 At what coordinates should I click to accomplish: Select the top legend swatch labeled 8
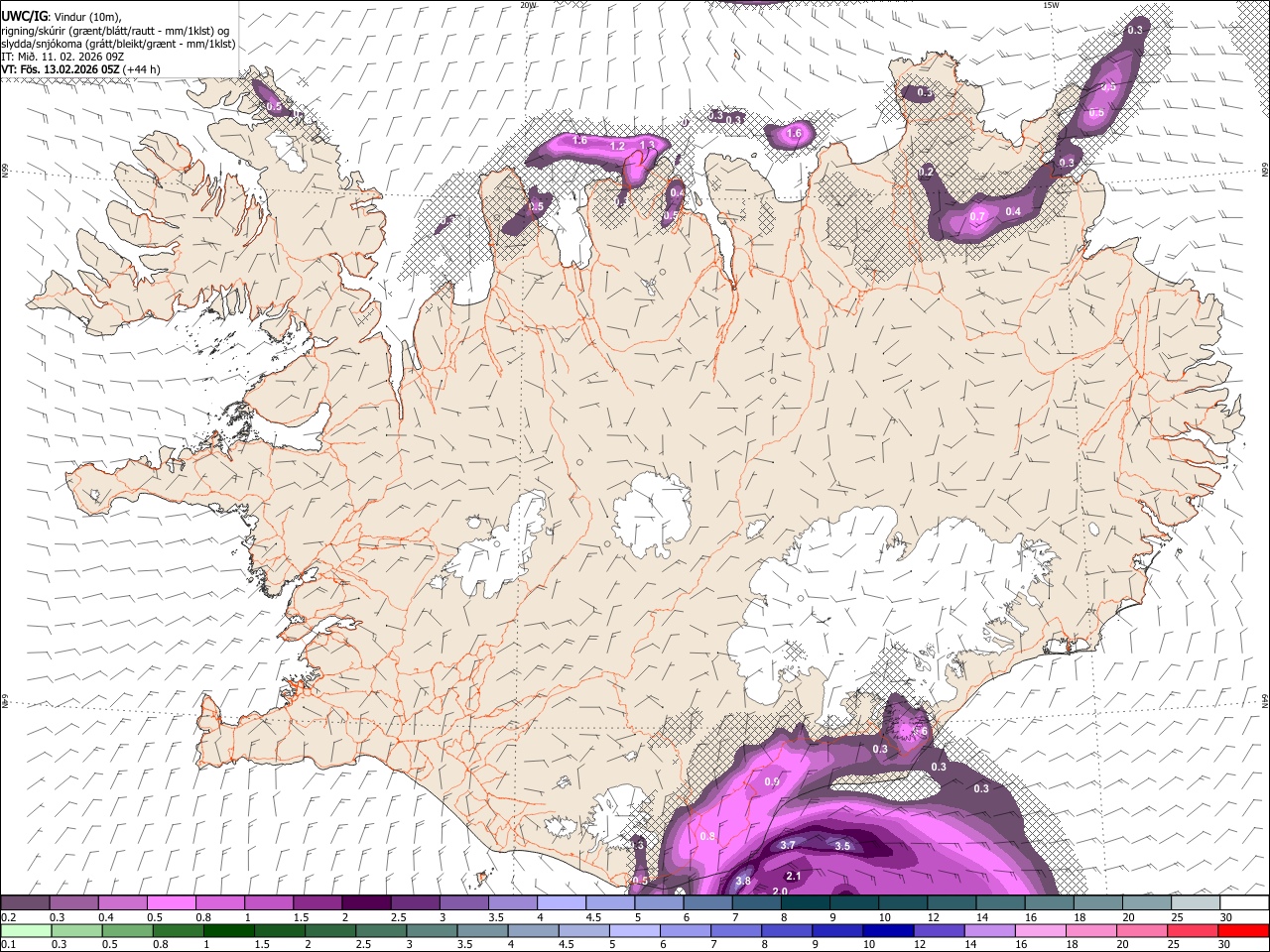(805, 903)
